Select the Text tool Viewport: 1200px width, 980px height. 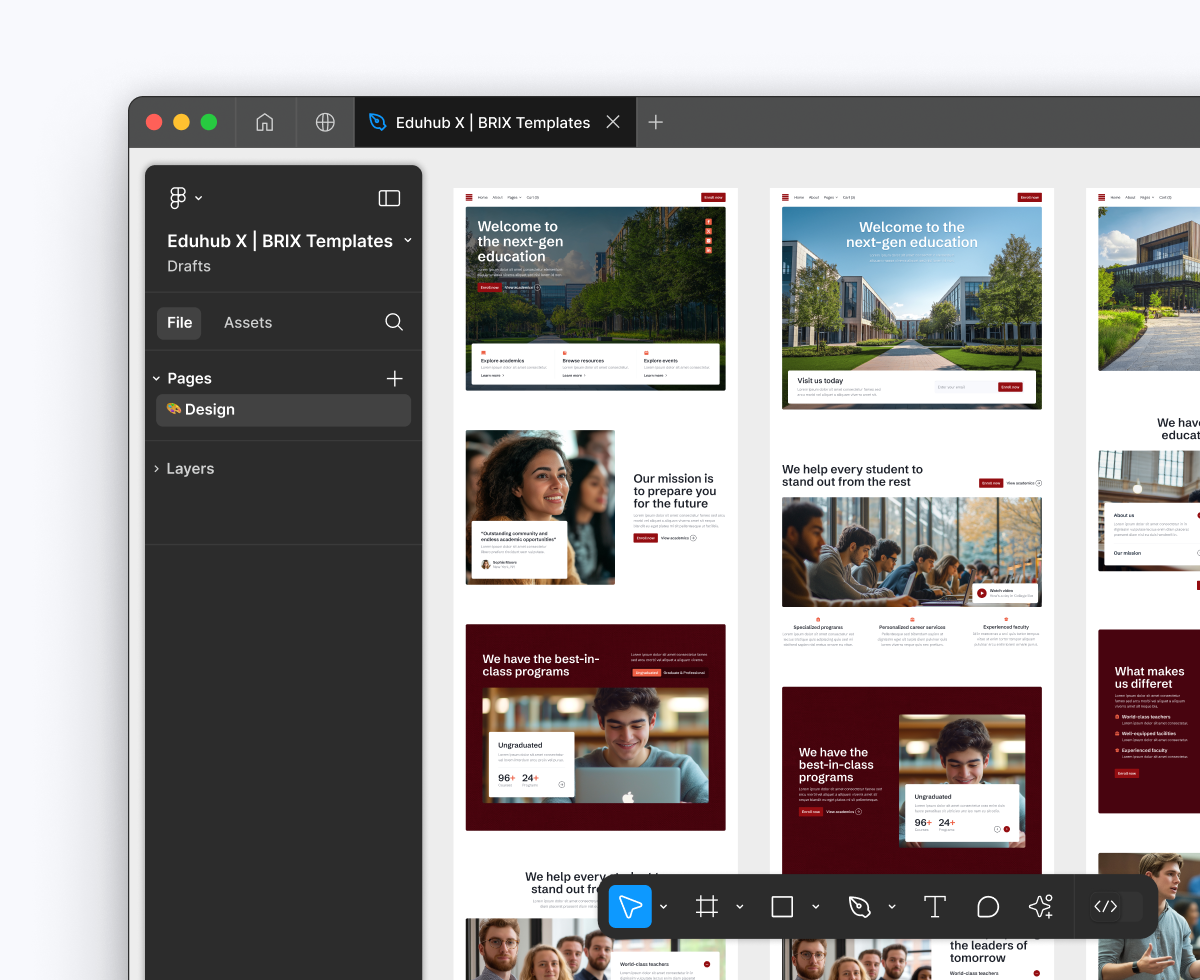935,906
